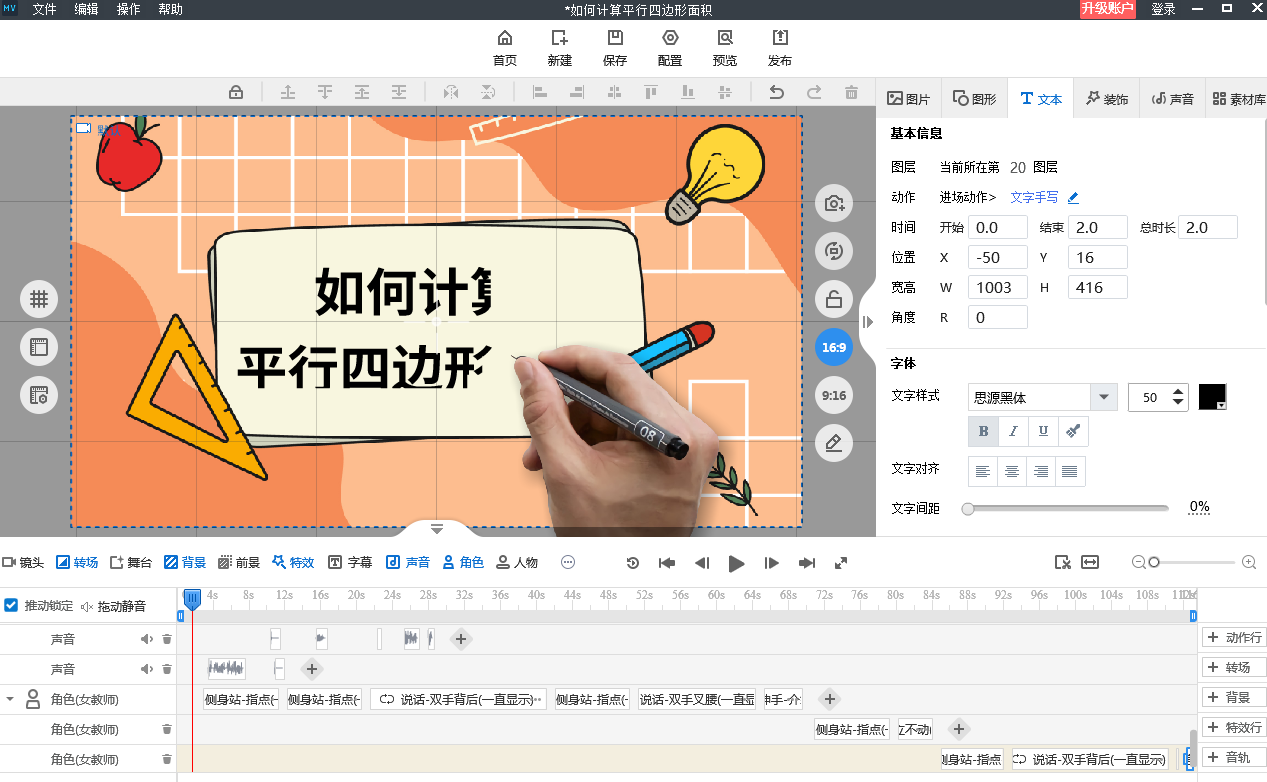Switch to the 装饰 tab
Screen dimensions: 1267x782
click(1107, 99)
